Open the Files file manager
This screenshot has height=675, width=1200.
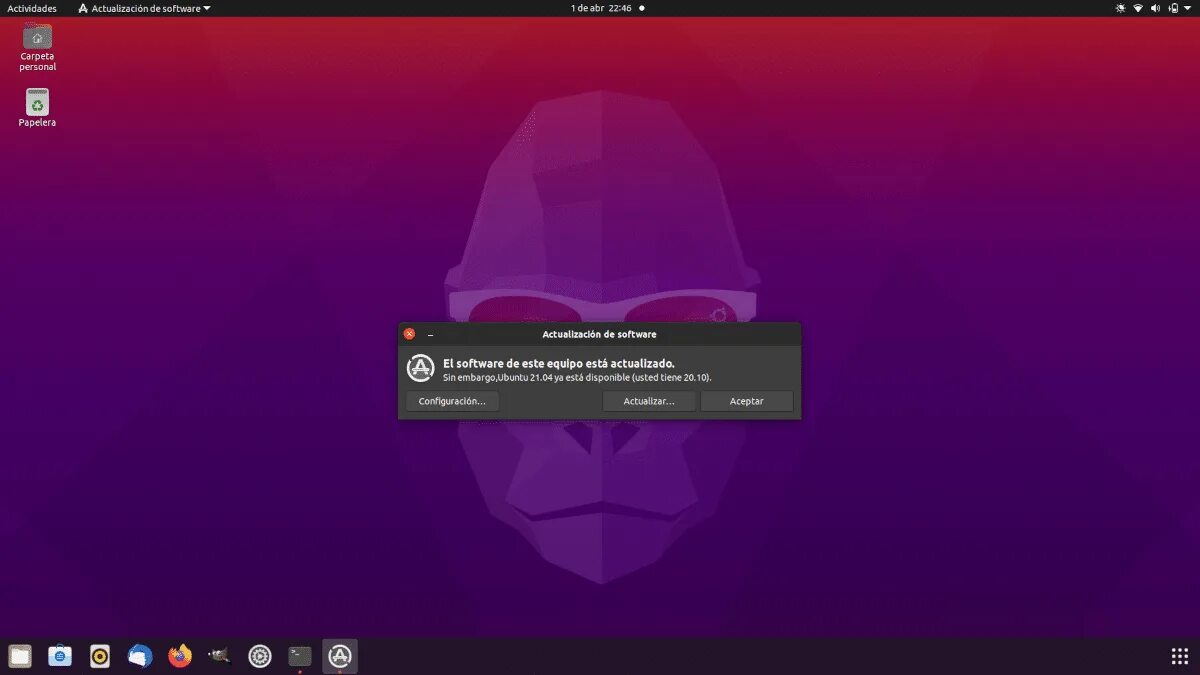coord(19,656)
